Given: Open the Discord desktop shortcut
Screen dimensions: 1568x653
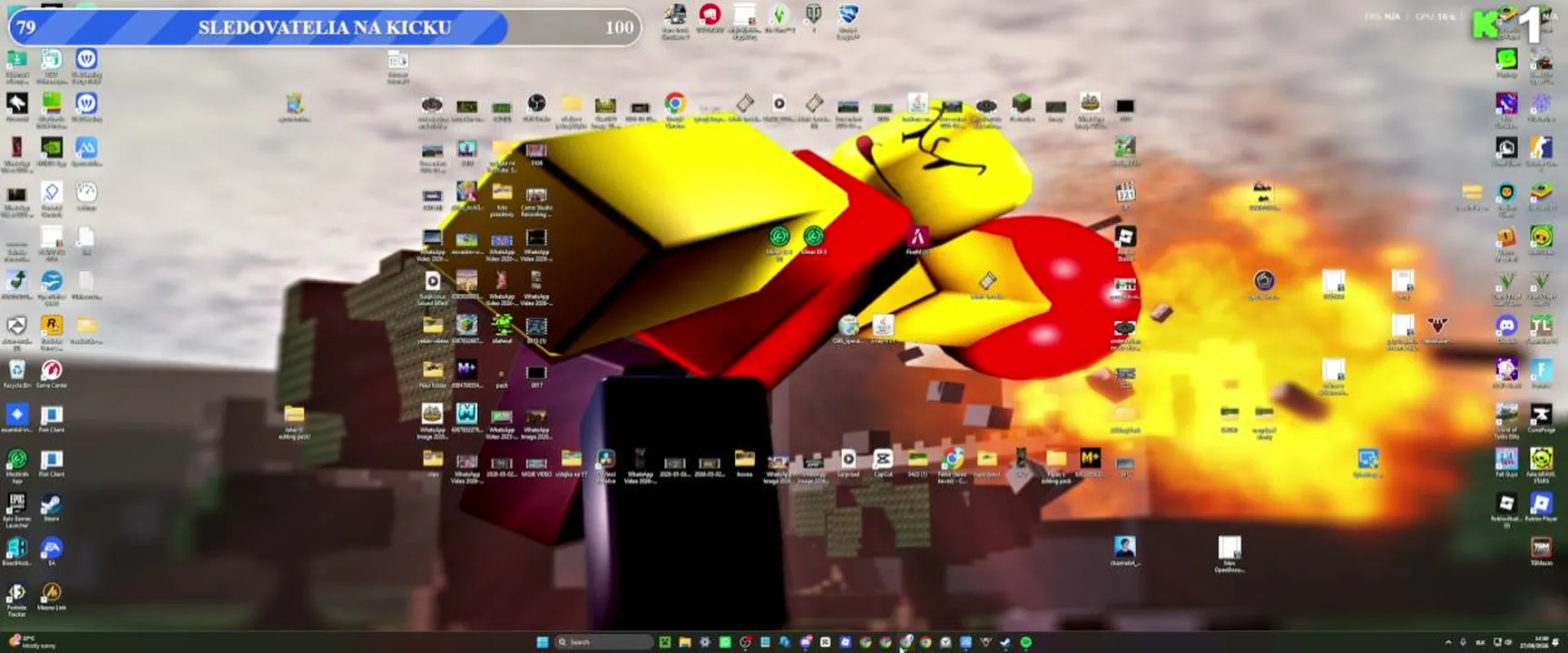Looking at the screenshot, I should tap(1506, 328).
